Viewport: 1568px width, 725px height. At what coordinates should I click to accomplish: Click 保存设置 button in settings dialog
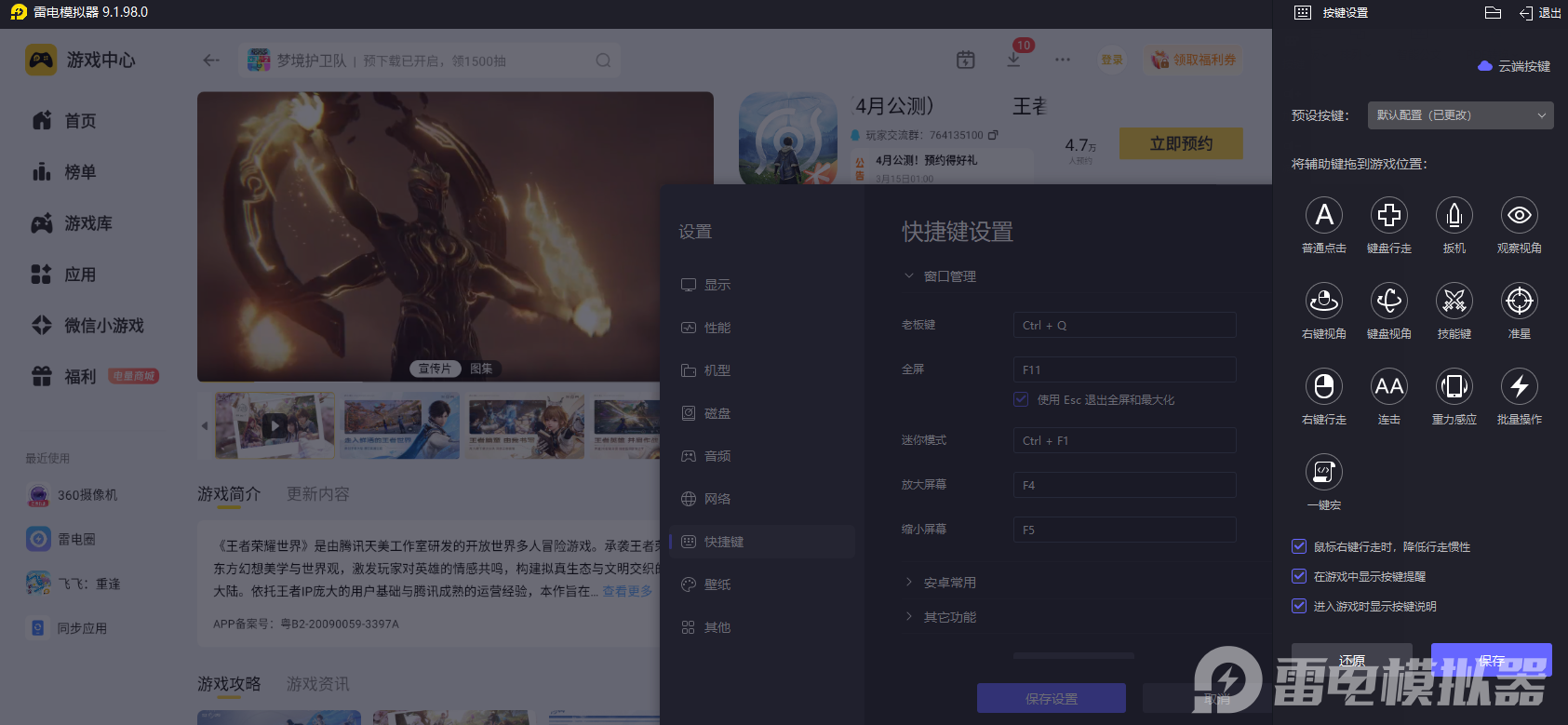click(x=1052, y=698)
